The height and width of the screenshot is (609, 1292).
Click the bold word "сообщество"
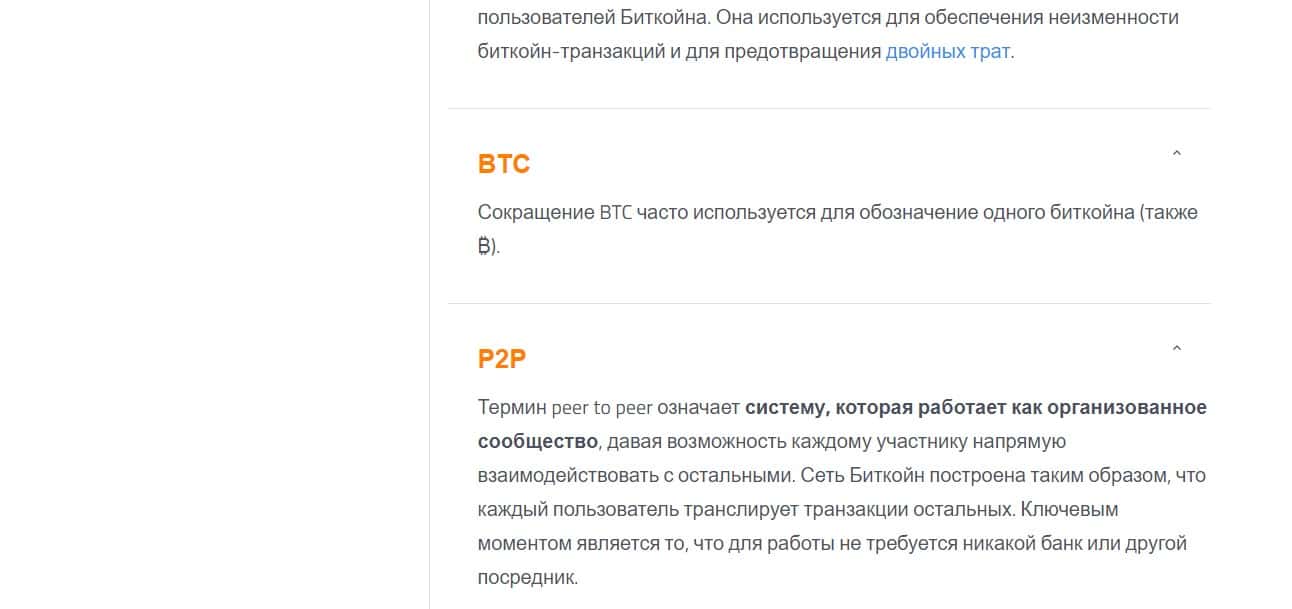538,442
